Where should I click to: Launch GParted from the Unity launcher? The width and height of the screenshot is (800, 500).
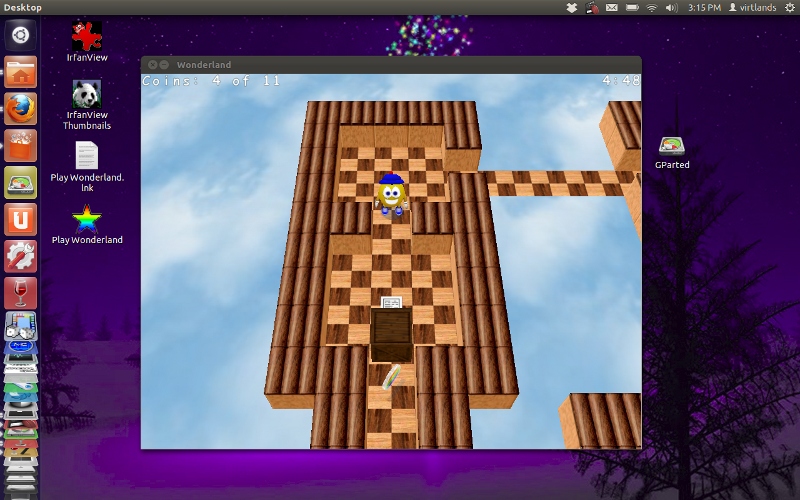pyautogui.click(x=20, y=183)
